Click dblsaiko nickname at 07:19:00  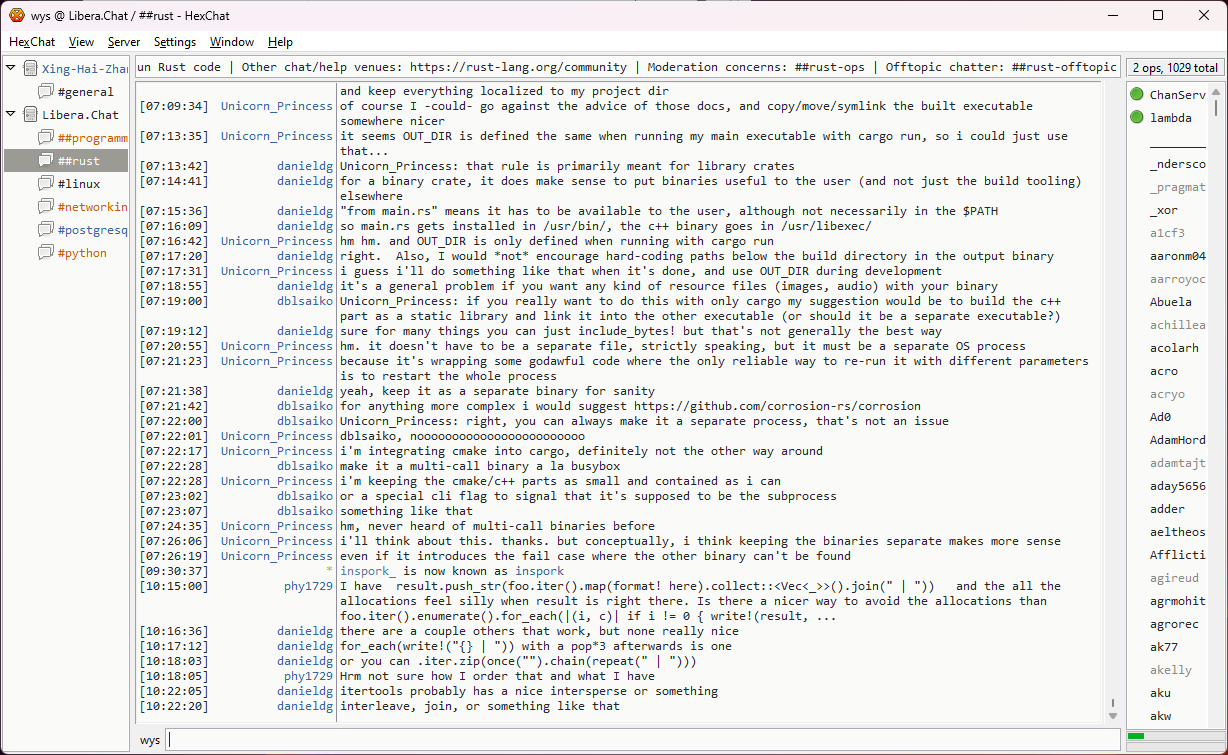[x=305, y=301]
